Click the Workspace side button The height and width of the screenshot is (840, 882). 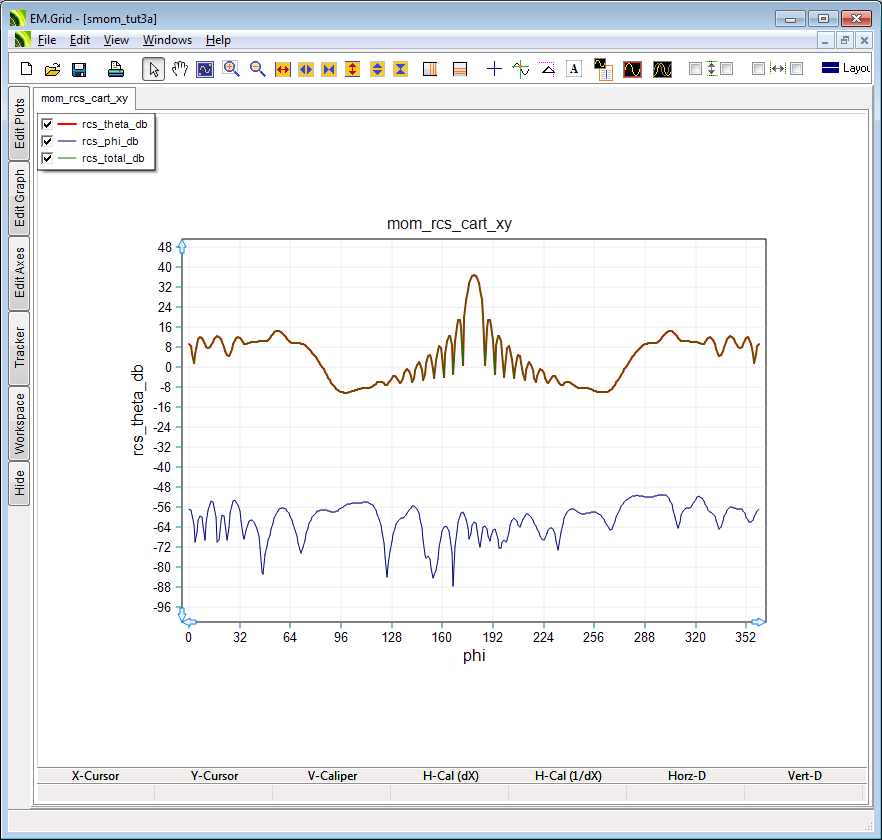[x=19, y=423]
